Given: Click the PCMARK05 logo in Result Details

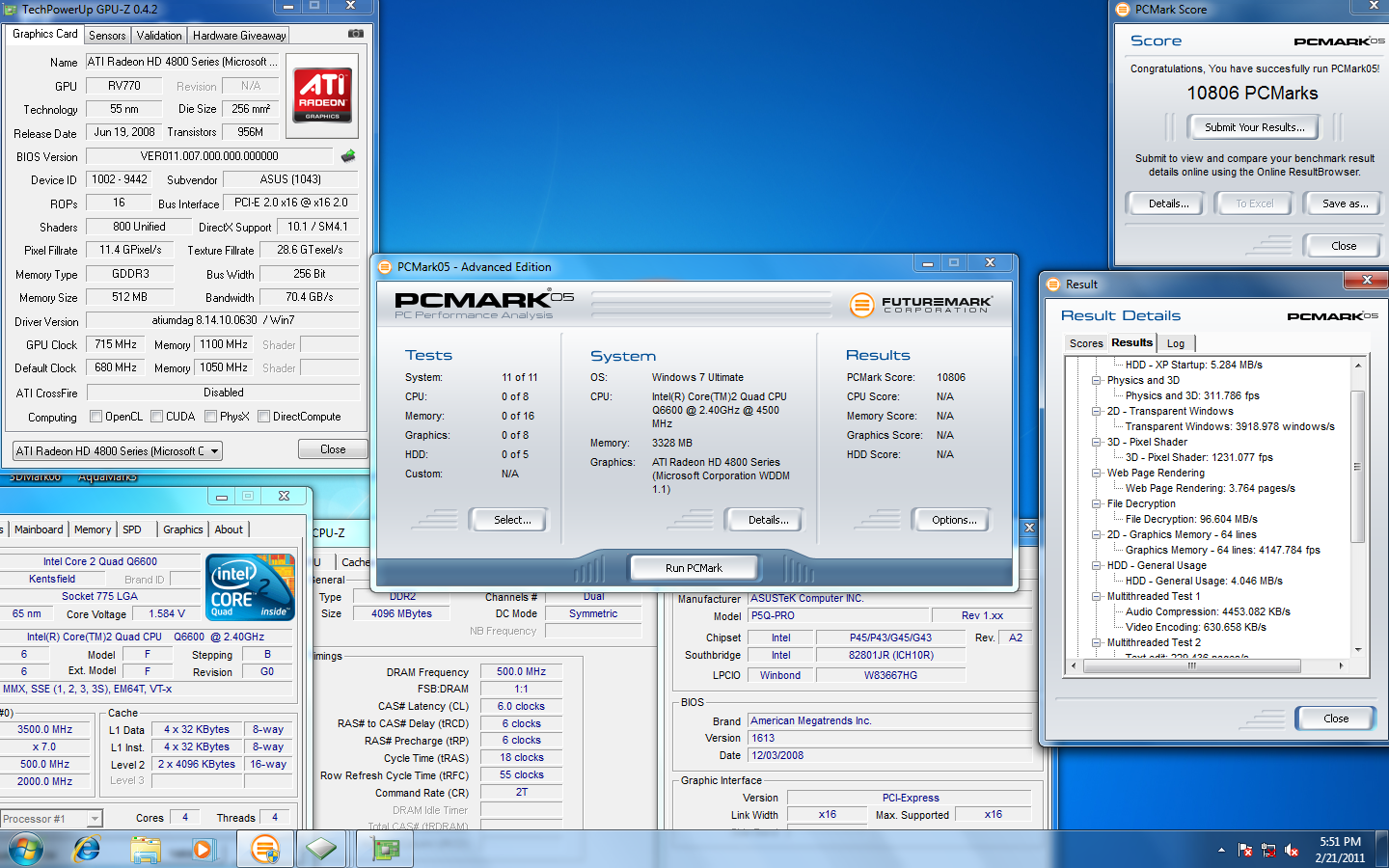Looking at the screenshot, I should point(1332,316).
